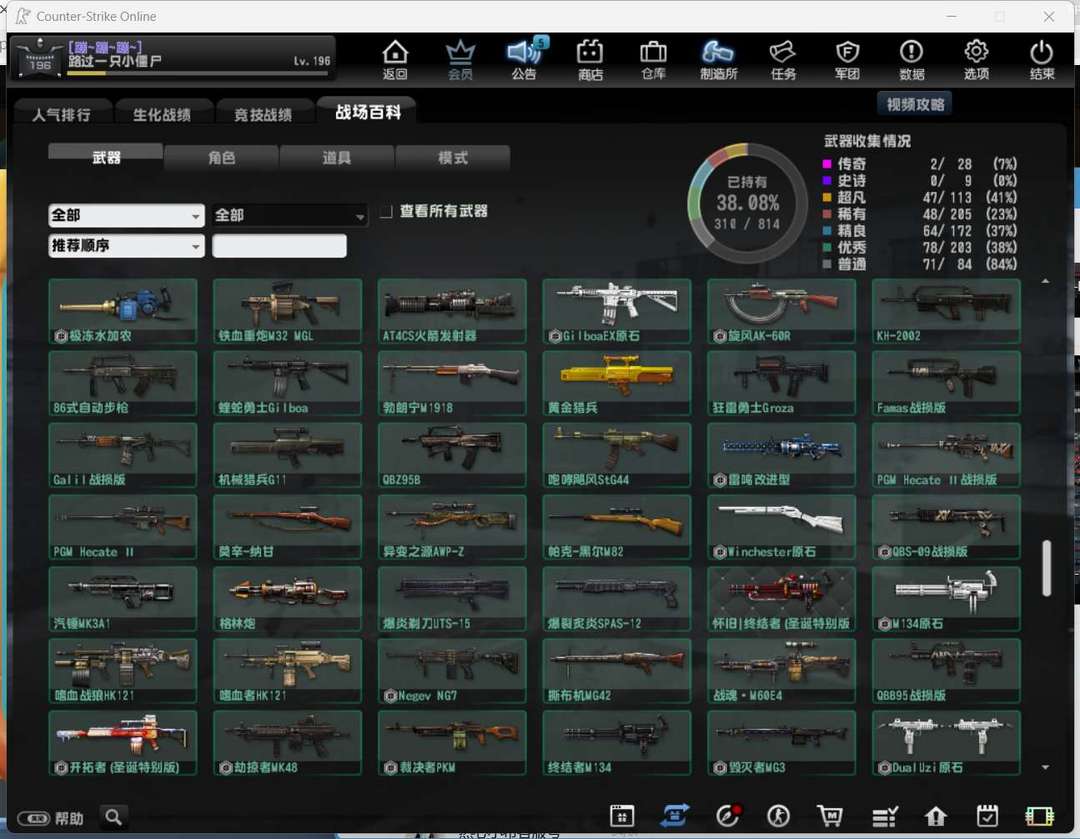
Task: Select the 开拓者(圣诞特别版) weapon card
Action: tap(123, 743)
